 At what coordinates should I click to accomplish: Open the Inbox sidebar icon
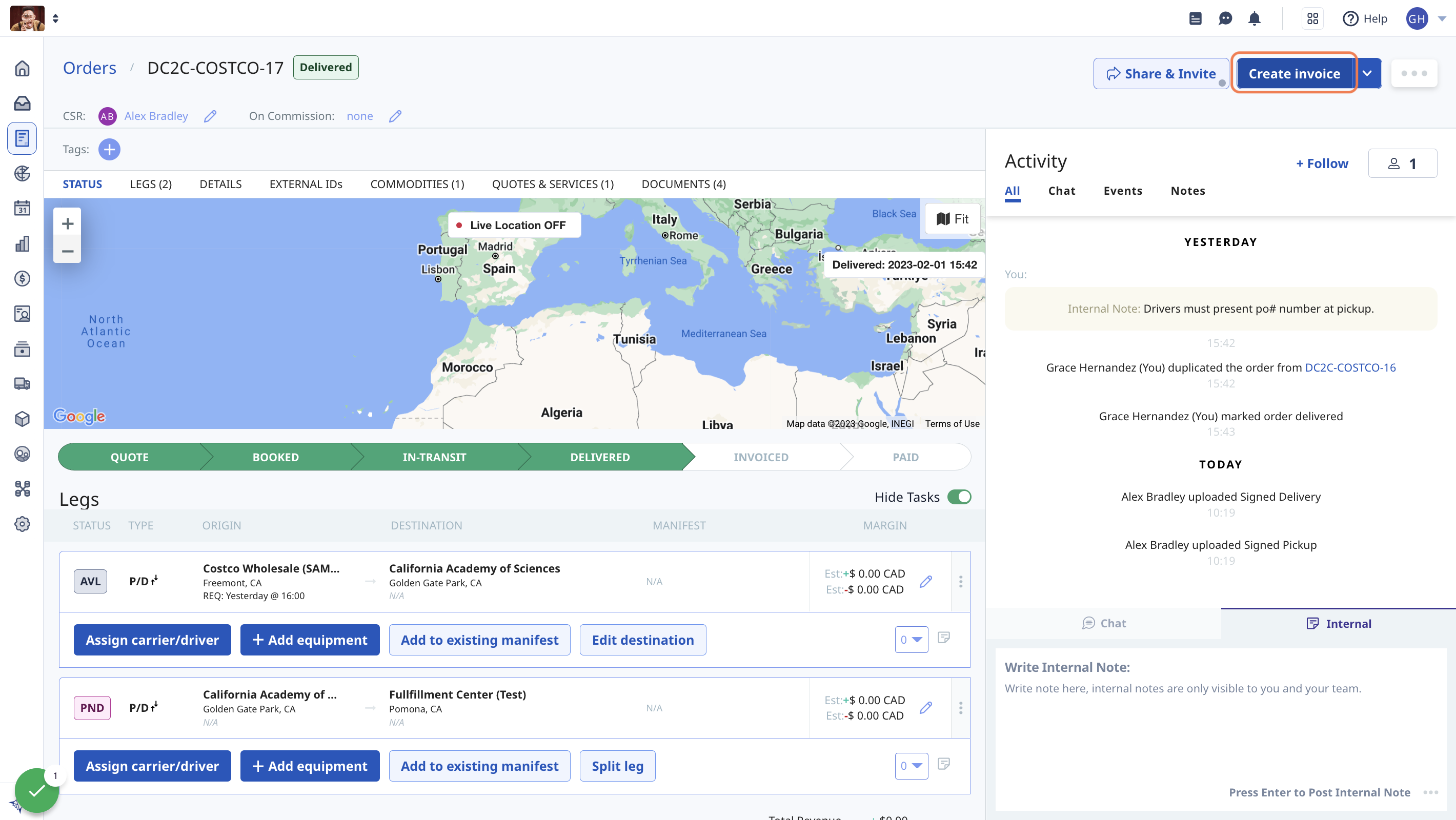click(x=22, y=104)
